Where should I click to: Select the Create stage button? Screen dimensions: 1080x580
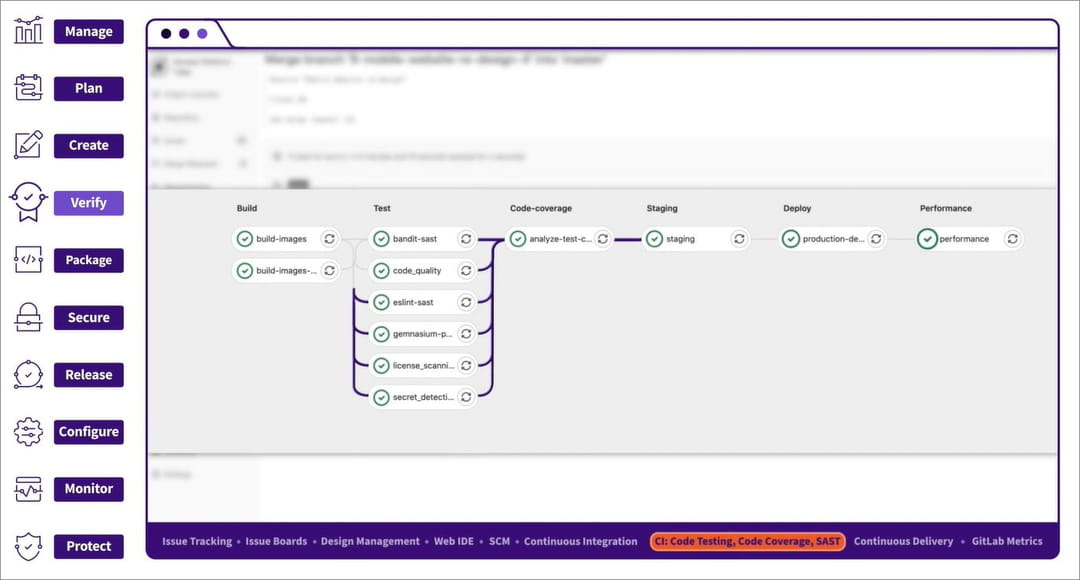pyautogui.click(x=89, y=146)
